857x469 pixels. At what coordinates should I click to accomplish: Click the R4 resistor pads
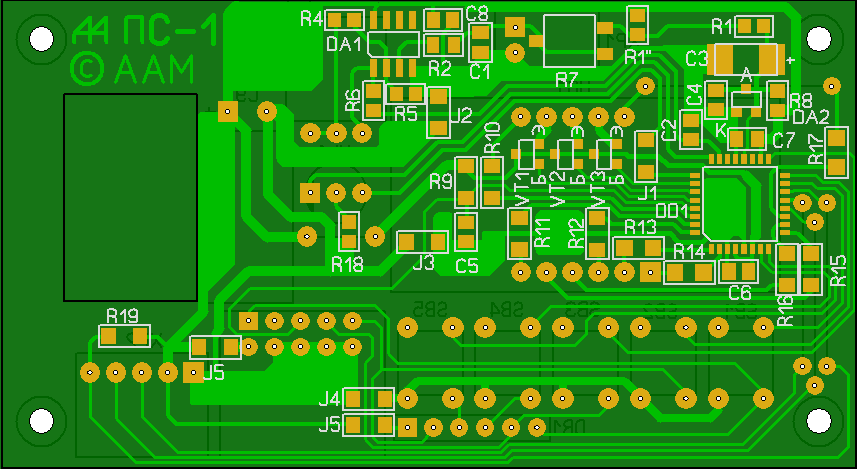point(345,20)
